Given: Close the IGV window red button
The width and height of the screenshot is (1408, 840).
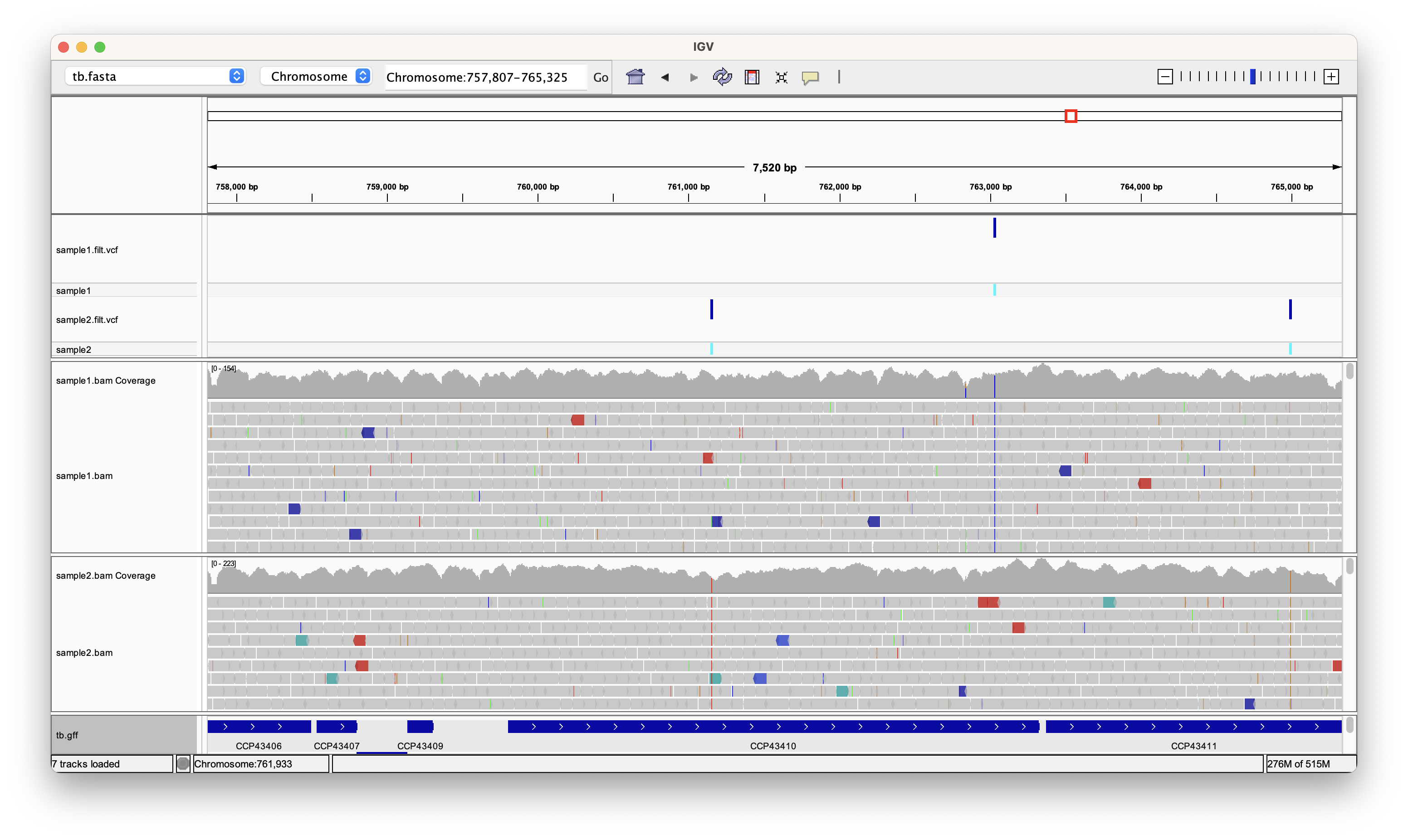Looking at the screenshot, I should [64, 47].
